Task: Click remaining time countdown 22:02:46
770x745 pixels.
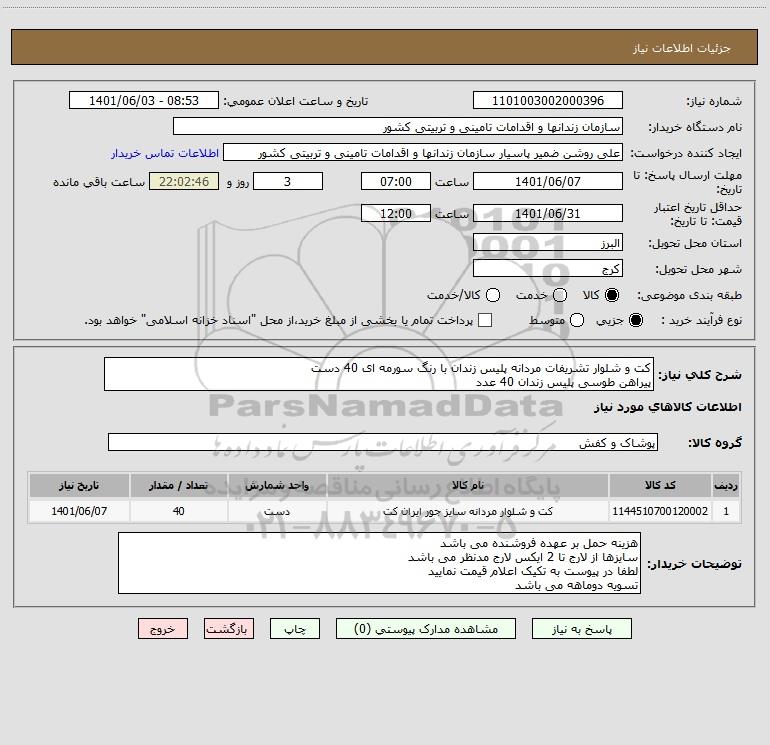Action: (x=184, y=181)
